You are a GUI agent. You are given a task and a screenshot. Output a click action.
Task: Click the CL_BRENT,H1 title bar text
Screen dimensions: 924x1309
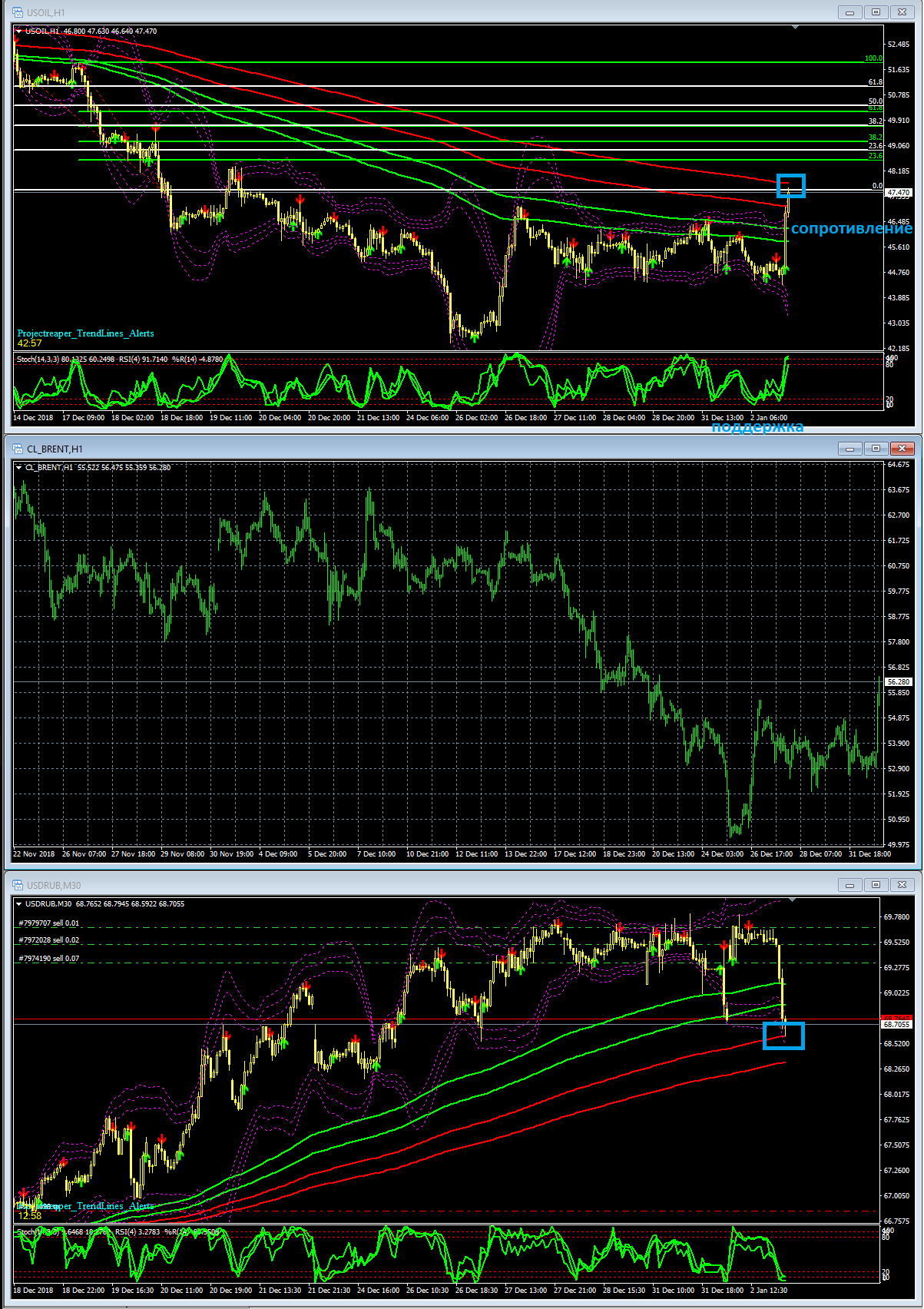pyautogui.click(x=55, y=449)
